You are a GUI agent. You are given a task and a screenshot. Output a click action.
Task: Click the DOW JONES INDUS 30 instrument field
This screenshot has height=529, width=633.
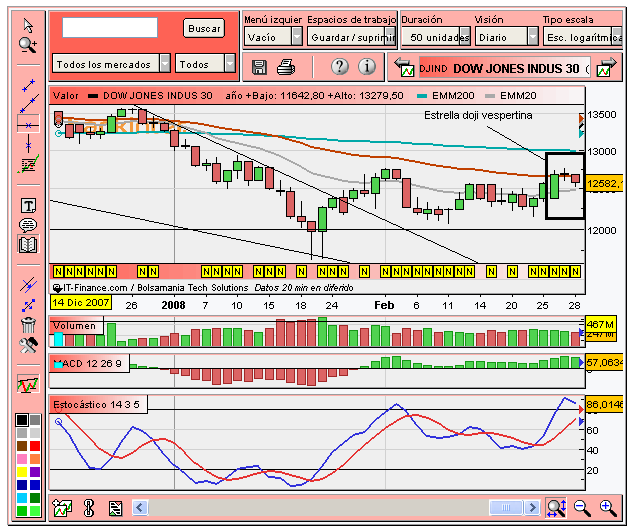click(505, 68)
